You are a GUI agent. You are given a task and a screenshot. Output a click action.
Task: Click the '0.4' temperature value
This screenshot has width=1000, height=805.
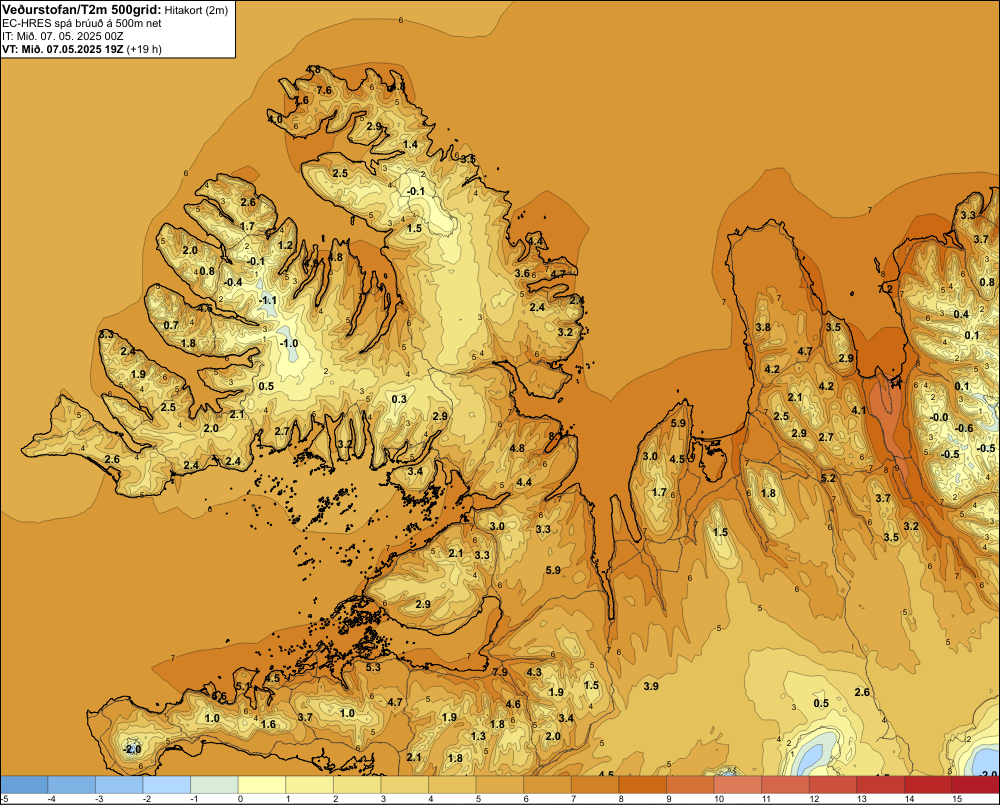961,314
